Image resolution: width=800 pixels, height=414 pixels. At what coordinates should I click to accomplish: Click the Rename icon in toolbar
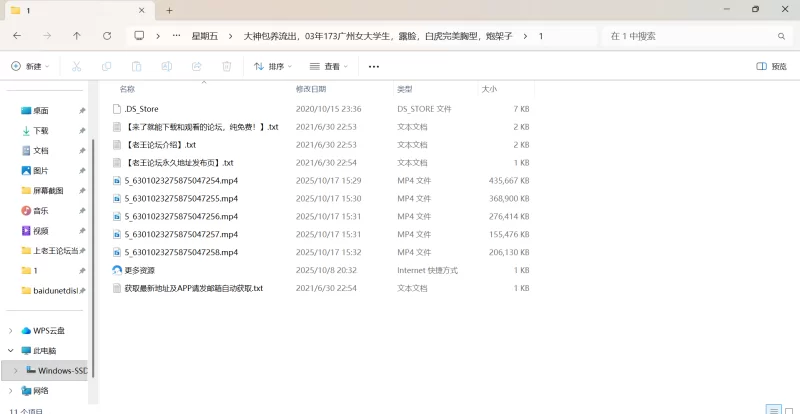(x=166, y=66)
